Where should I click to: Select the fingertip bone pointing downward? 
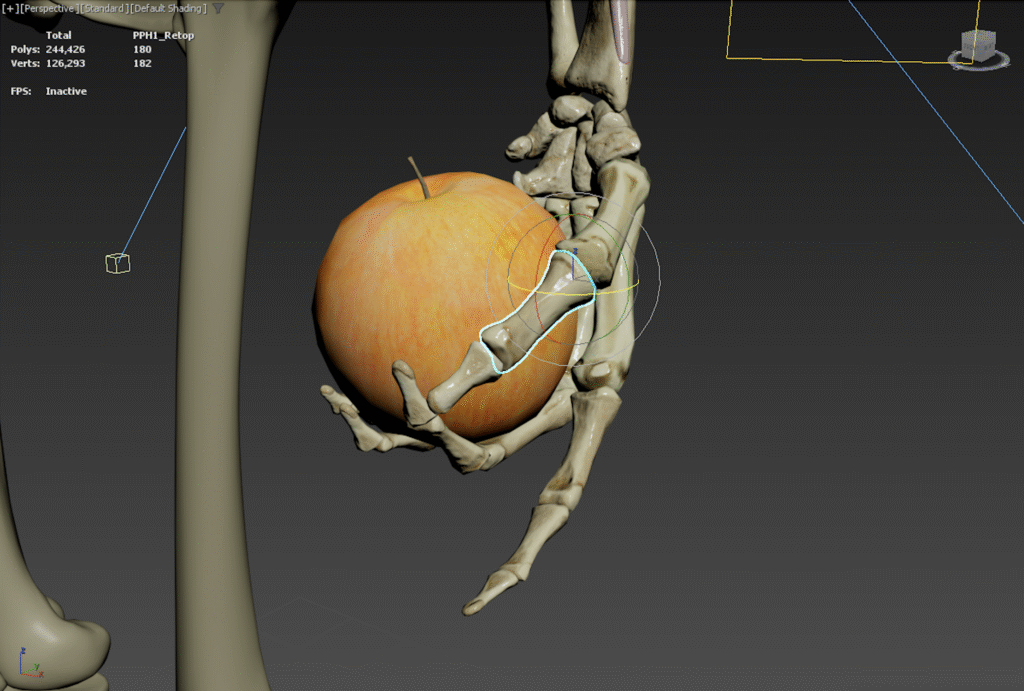490,591
